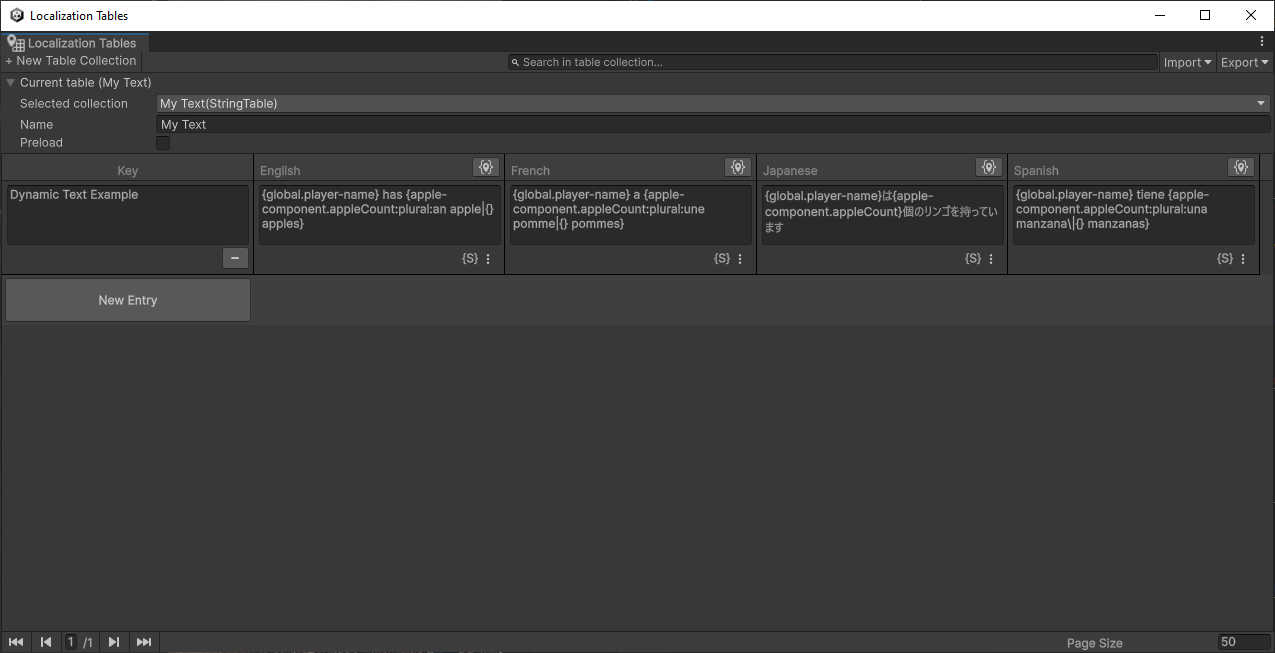Viewport: 1275px width, 653px height.
Task: Toggle Smart String {S} on the Spanish entry
Action: click(1224, 258)
